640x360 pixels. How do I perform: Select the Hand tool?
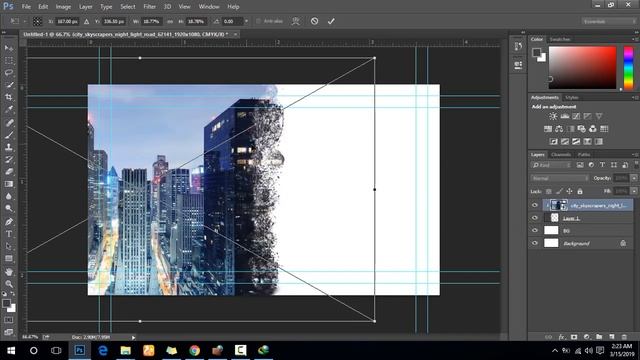(x=9, y=271)
